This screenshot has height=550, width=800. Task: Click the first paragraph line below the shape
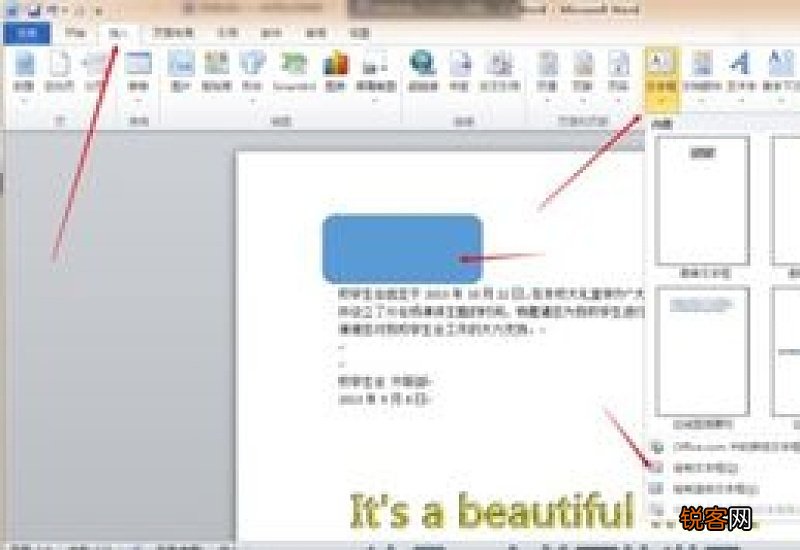(x=491, y=294)
